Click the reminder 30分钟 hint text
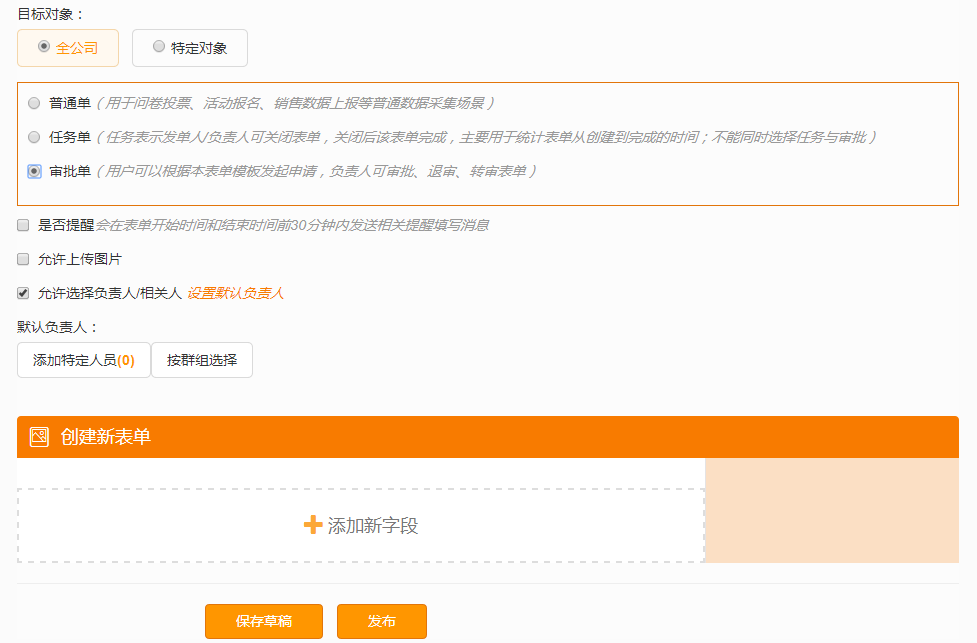 (292, 225)
